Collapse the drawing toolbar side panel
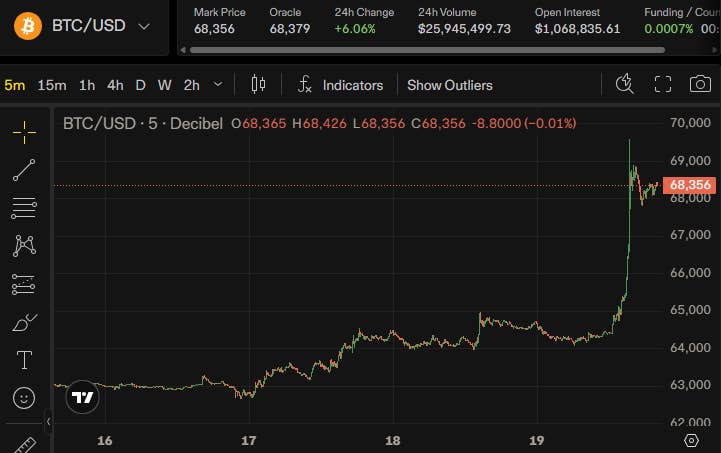Image resolution: width=721 pixels, height=453 pixels. click(x=48, y=421)
